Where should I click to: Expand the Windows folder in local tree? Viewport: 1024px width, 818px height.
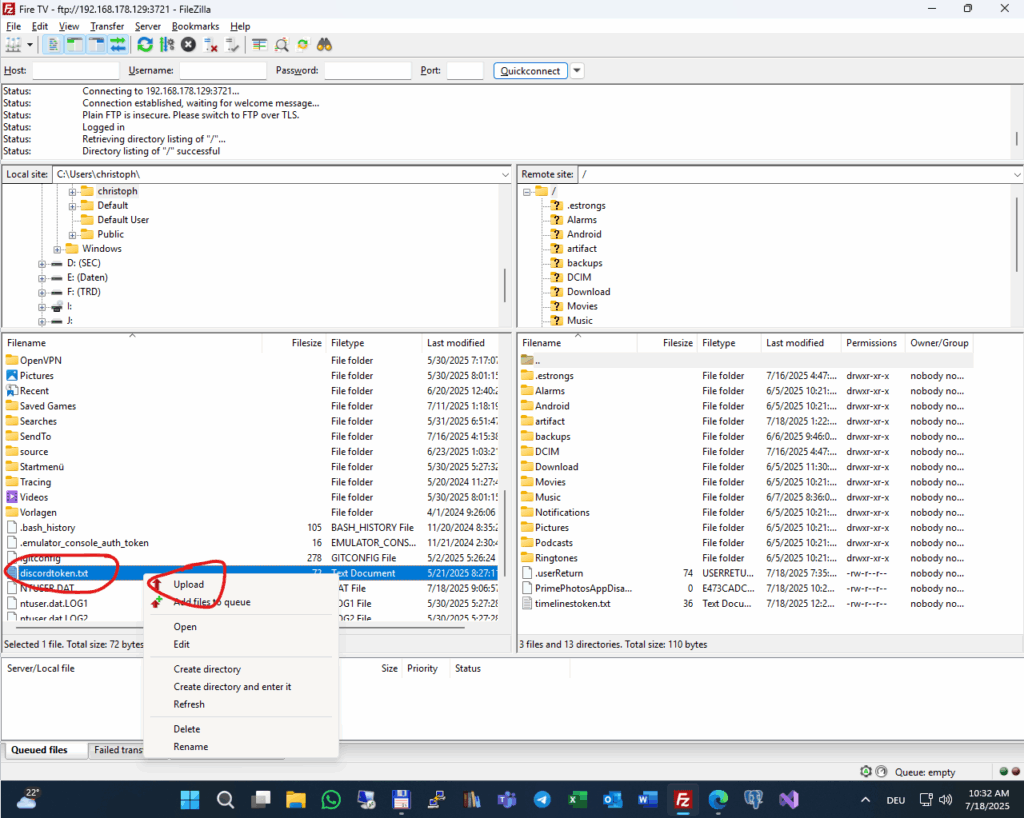coord(58,249)
